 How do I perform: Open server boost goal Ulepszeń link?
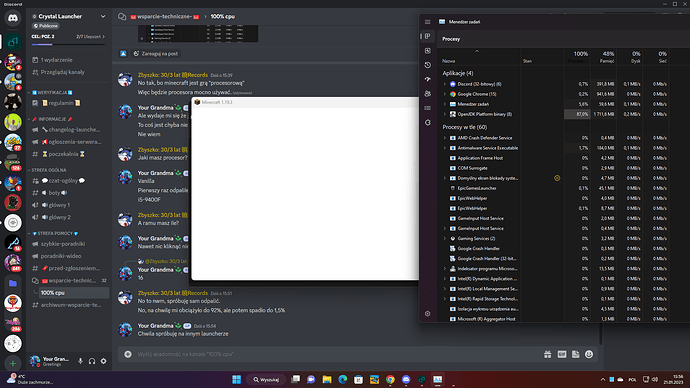point(91,37)
